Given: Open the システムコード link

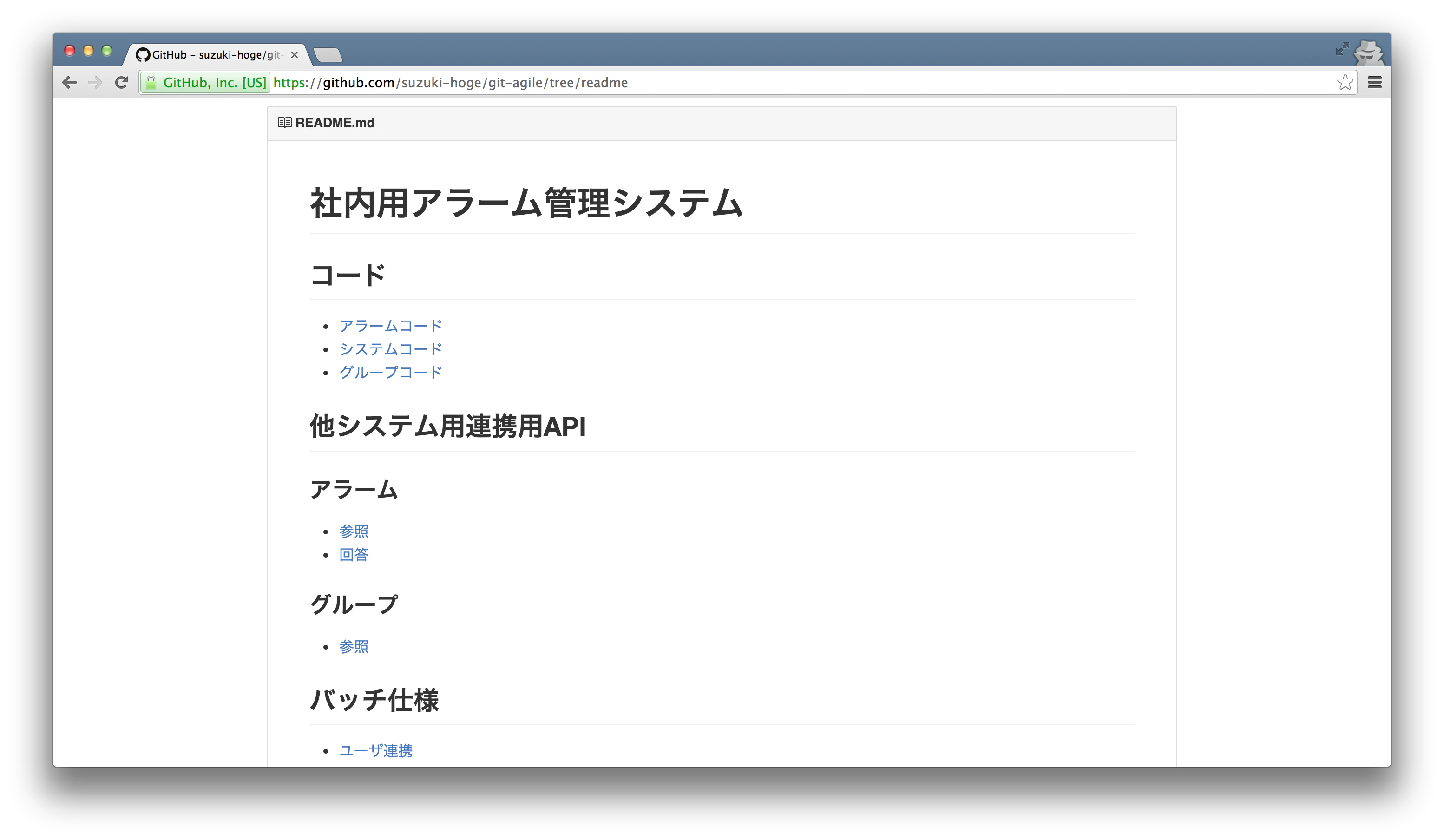Looking at the screenshot, I should point(391,349).
